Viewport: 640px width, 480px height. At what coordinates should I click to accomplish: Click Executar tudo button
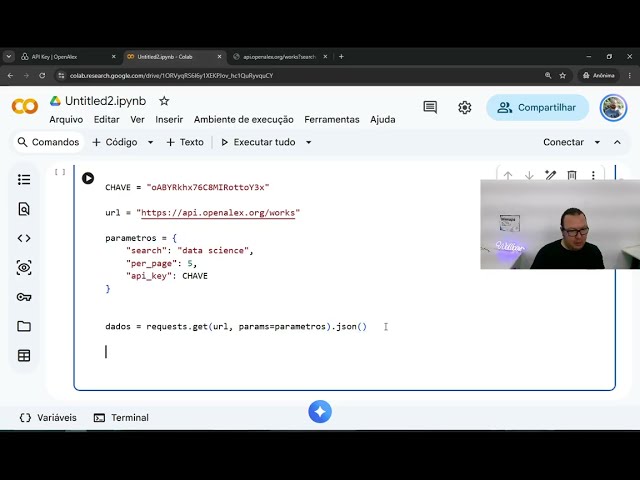coord(258,142)
